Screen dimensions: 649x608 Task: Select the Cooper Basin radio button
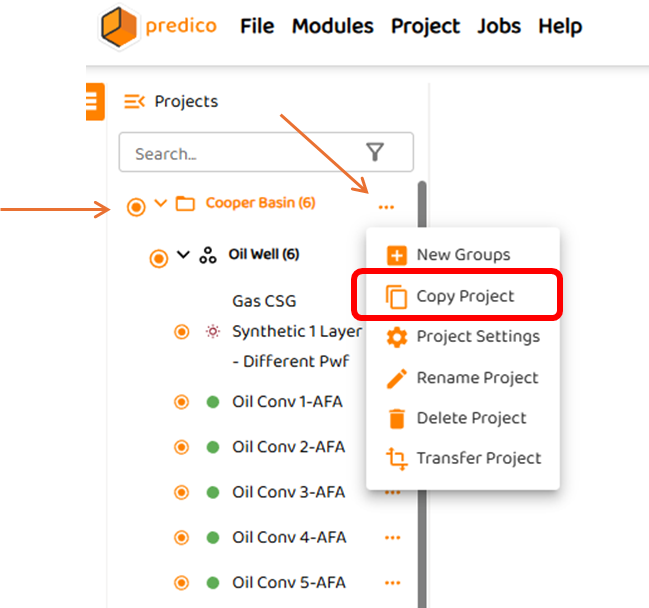137,207
